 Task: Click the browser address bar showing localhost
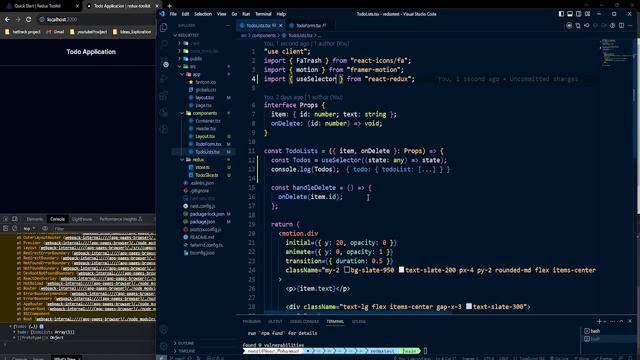[96, 19]
